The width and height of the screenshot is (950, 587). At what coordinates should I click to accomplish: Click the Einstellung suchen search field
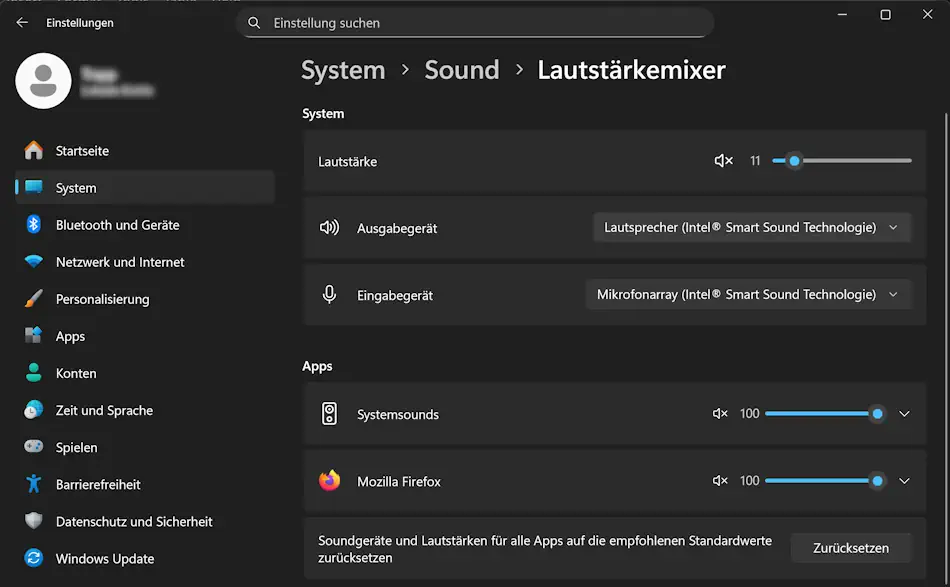click(475, 22)
